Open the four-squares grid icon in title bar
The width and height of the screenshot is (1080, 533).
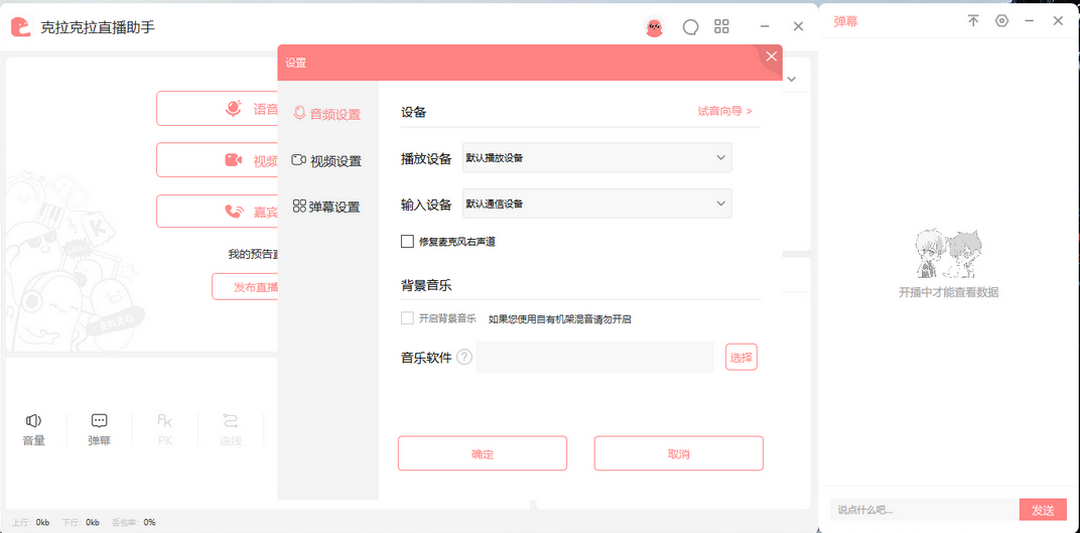click(x=722, y=28)
